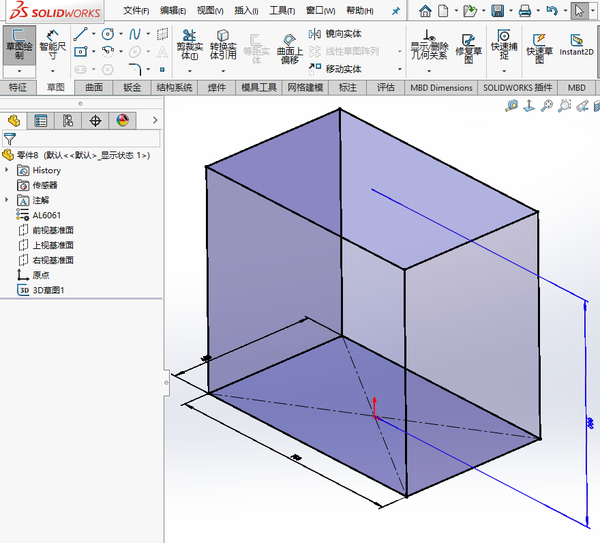This screenshot has width=600, height=543.
Task: Activate 曲面上偏移 offset on surface
Action: [290, 49]
